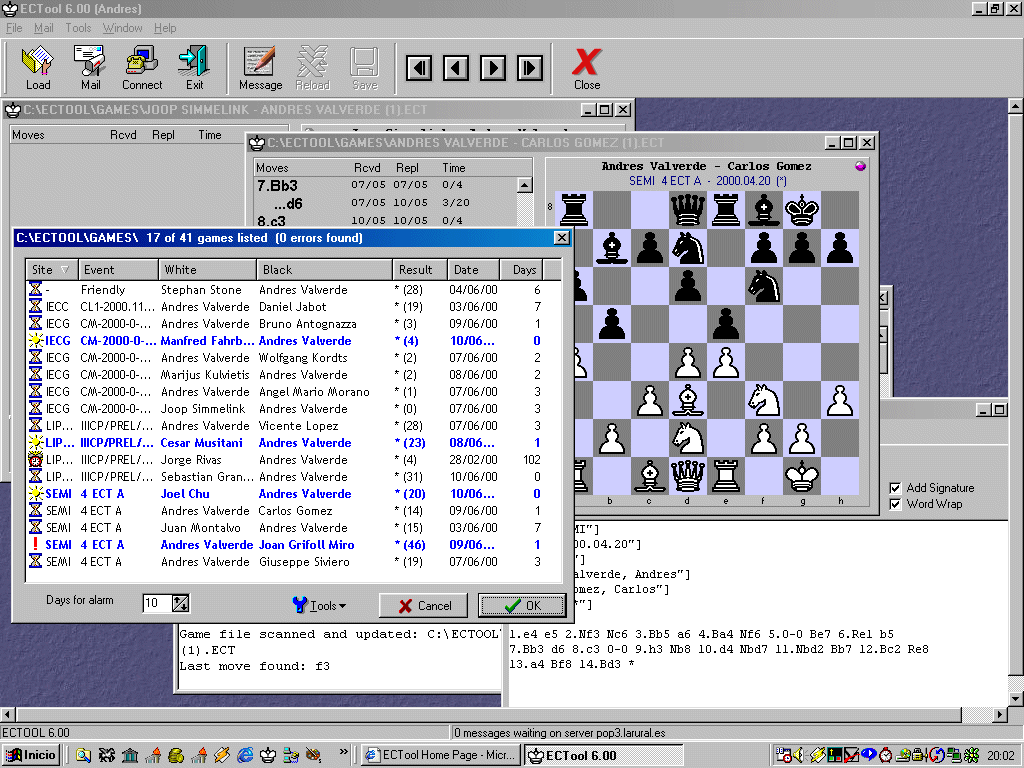Click the white king on g1
This screenshot has width=1024, height=768.
pos(802,476)
